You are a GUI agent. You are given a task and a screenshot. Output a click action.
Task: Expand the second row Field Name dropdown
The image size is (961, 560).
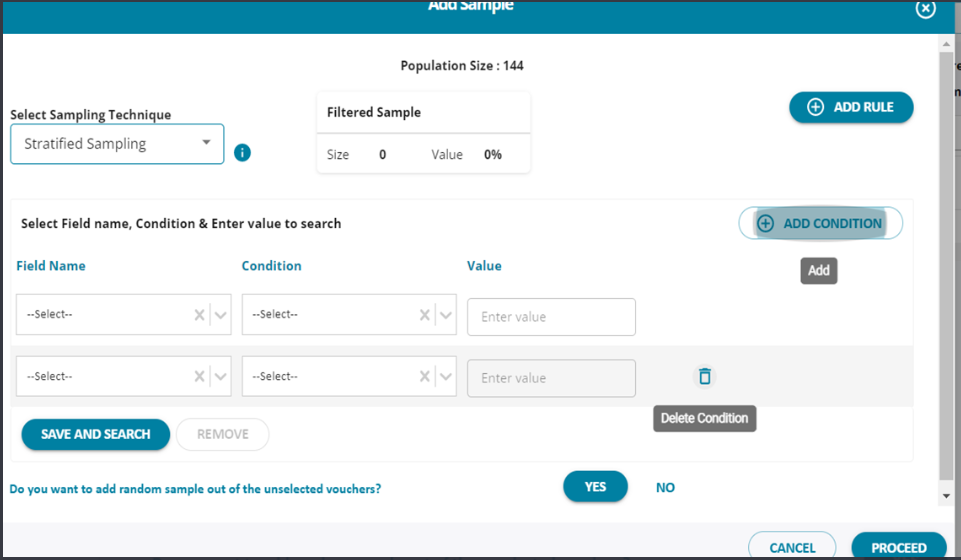pos(221,377)
